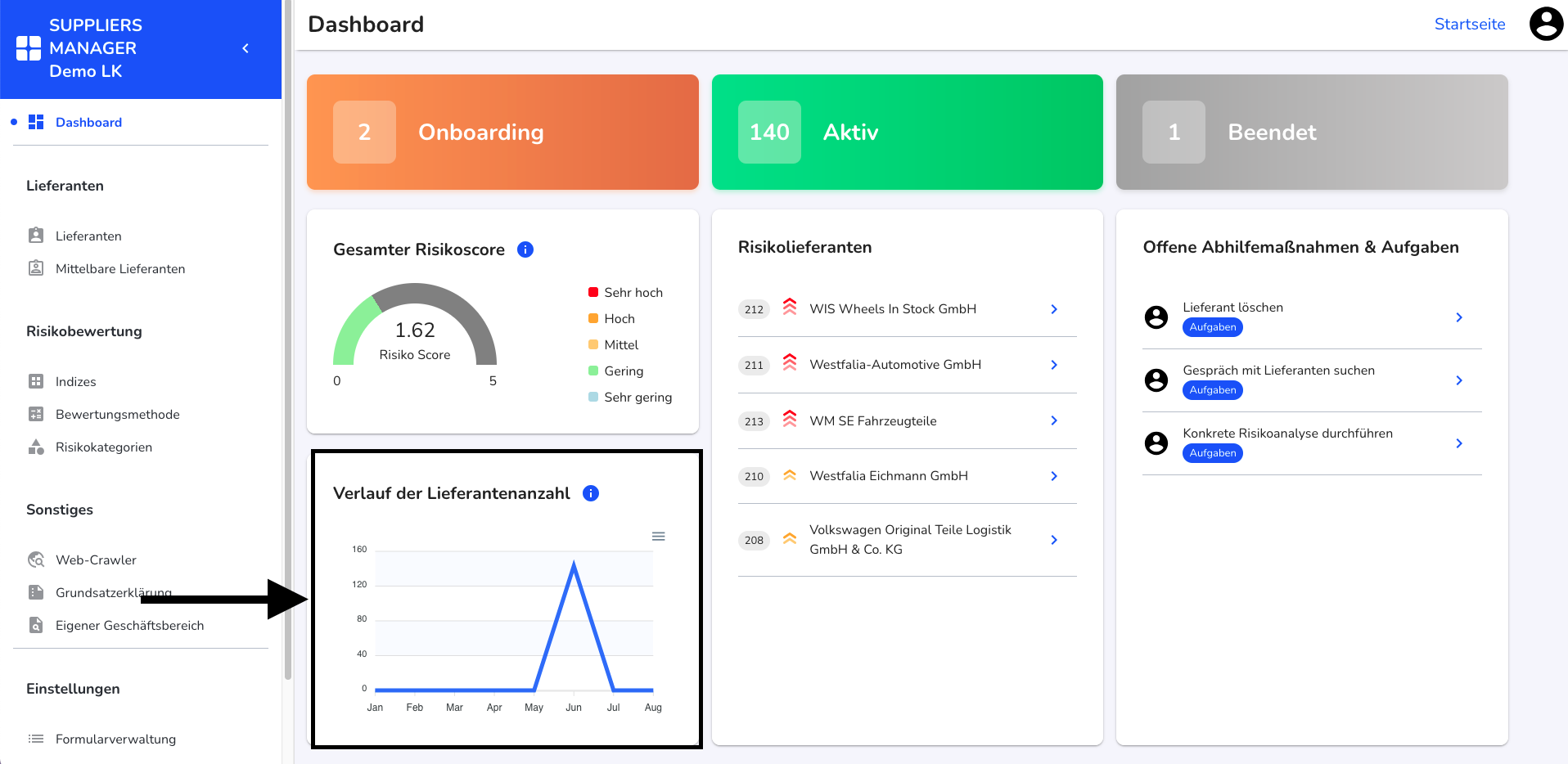Click red risk icon for WM SE Fahrzeugteile
Viewport: 1568px width, 764px height.
[790, 419]
